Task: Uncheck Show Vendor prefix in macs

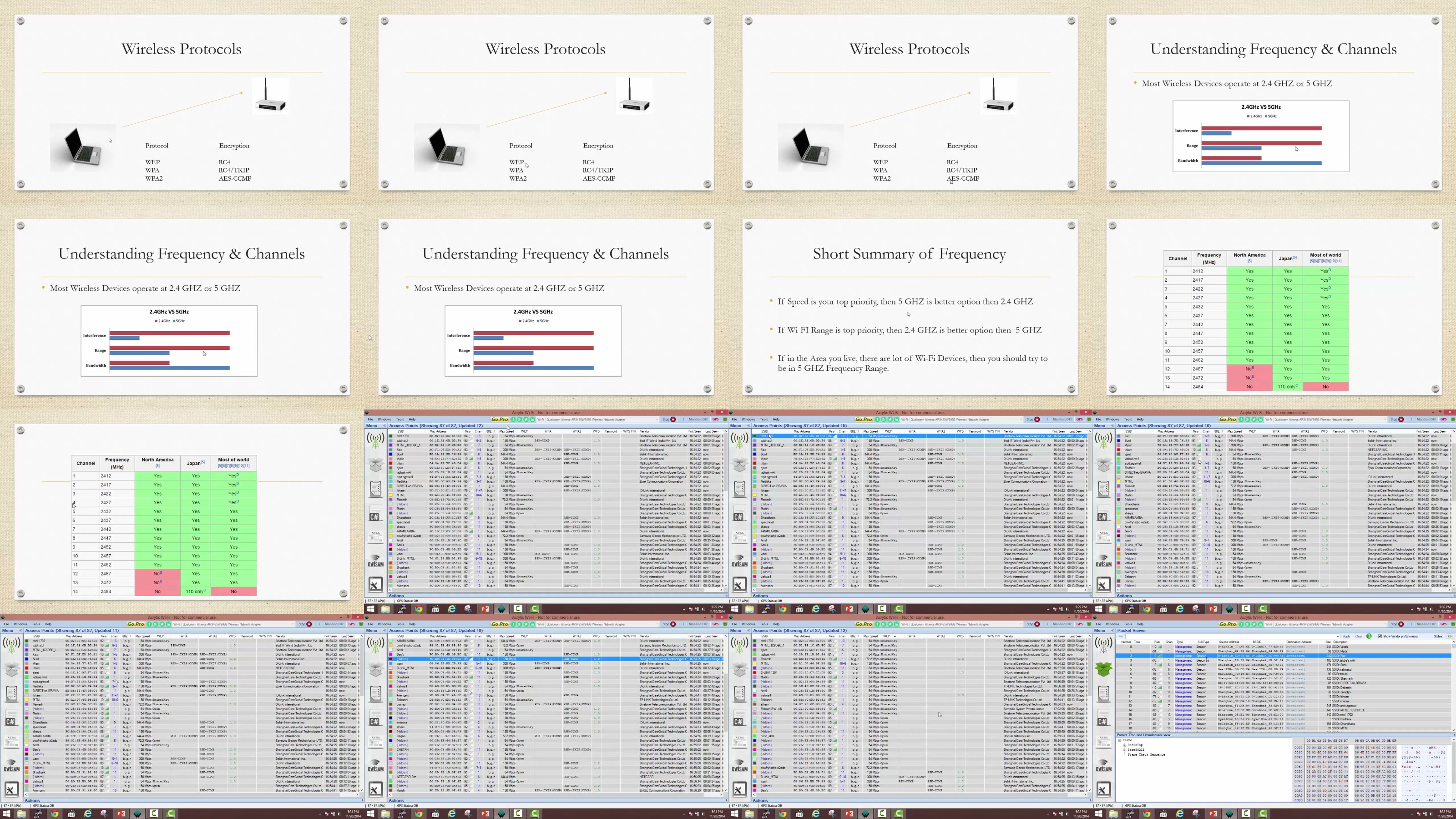Action: point(1380,637)
